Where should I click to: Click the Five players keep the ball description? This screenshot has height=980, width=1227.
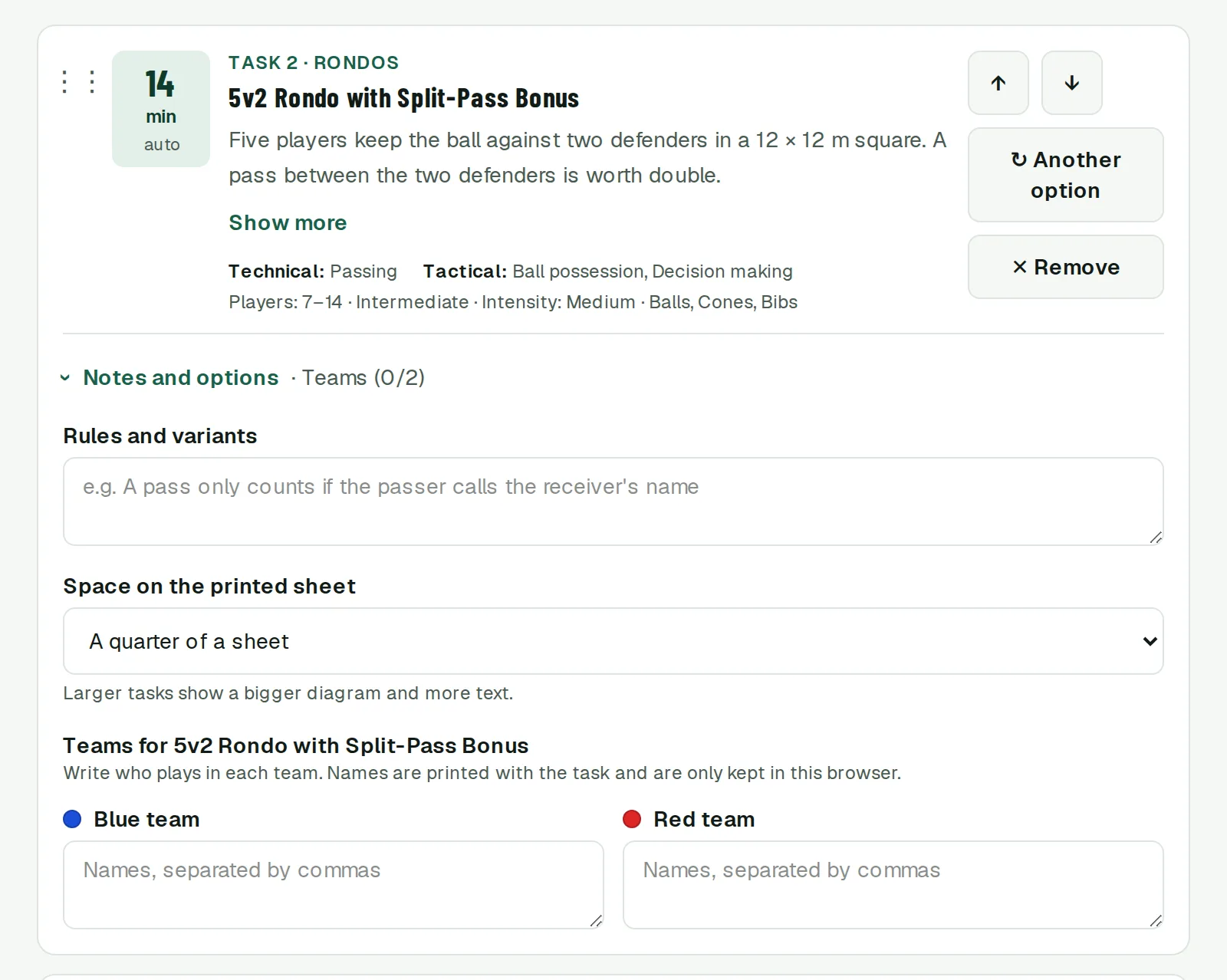point(587,157)
